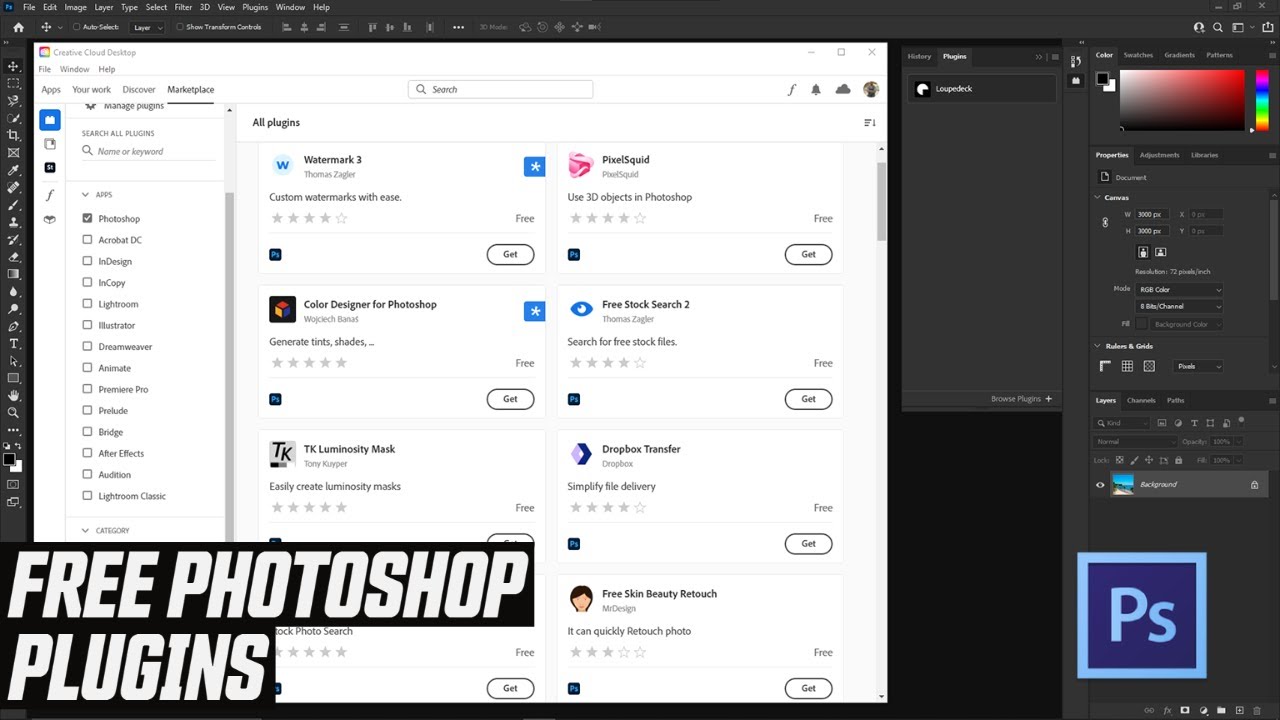
Task: Open the RGB Color mode dropdown
Action: 1179,289
